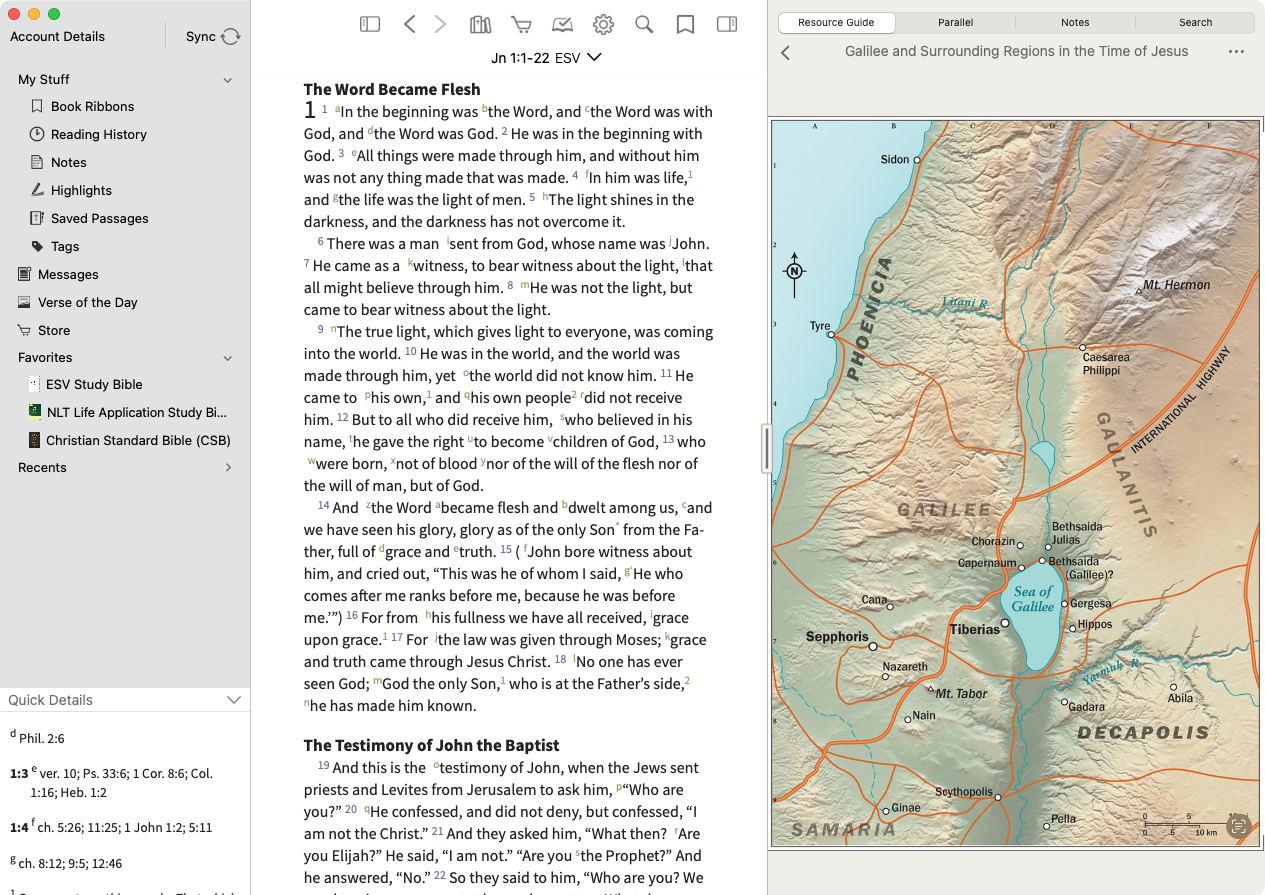Expand the Recents section

[x=227, y=468]
